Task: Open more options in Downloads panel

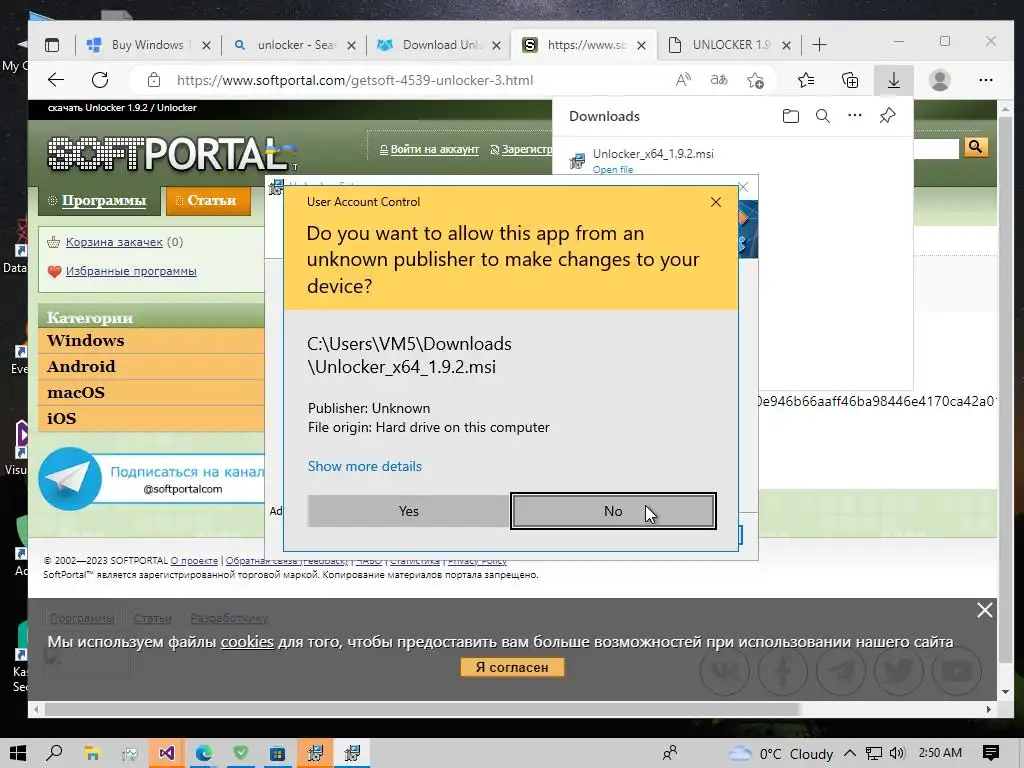Action: point(855,116)
